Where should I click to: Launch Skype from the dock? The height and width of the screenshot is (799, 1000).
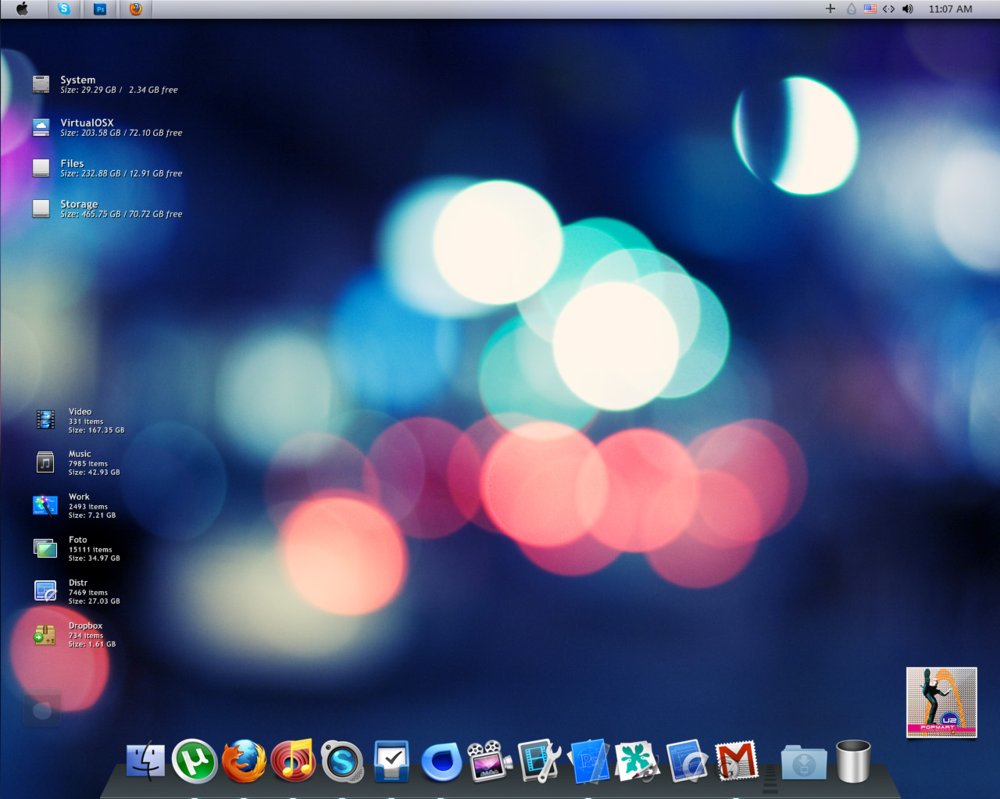[x=342, y=761]
